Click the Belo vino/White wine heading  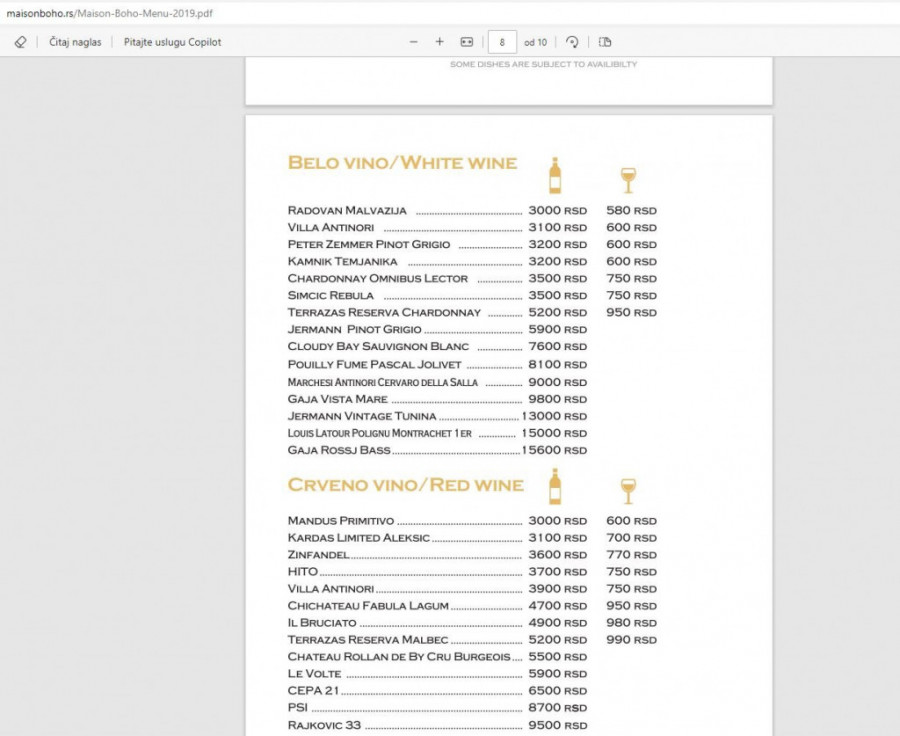pyautogui.click(x=402, y=163)
